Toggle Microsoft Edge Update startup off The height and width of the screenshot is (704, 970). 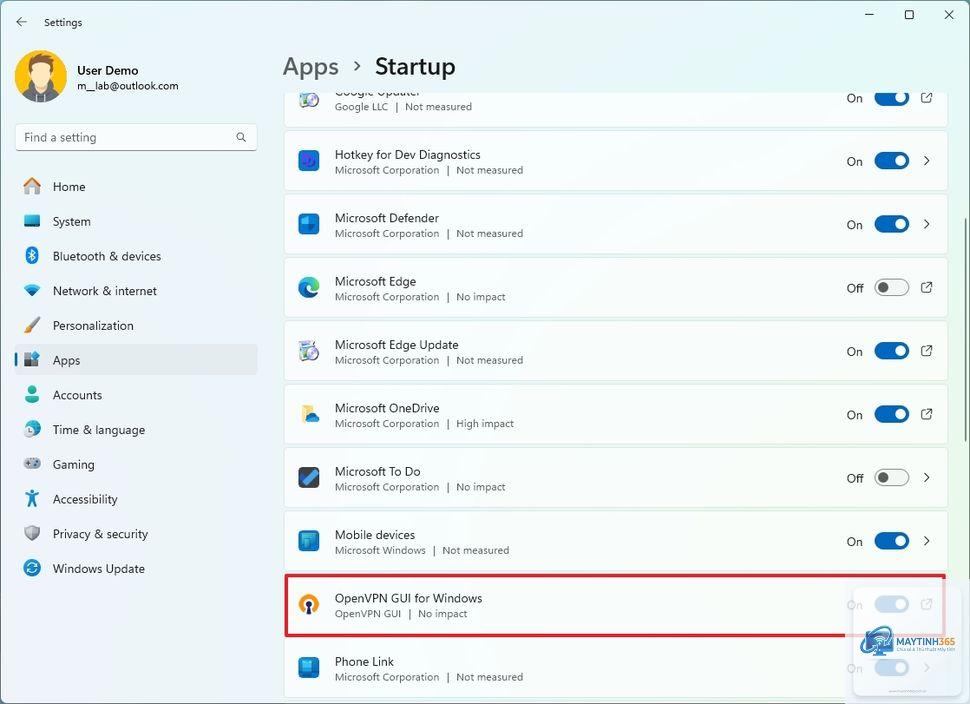pyautogui.click(x=891, y=351)
